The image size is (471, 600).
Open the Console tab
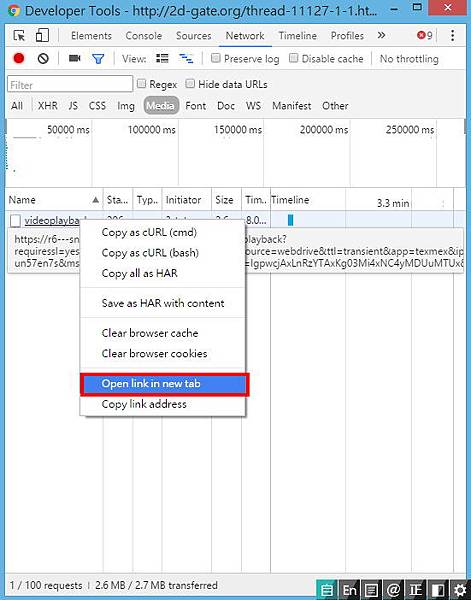point(143,36)
